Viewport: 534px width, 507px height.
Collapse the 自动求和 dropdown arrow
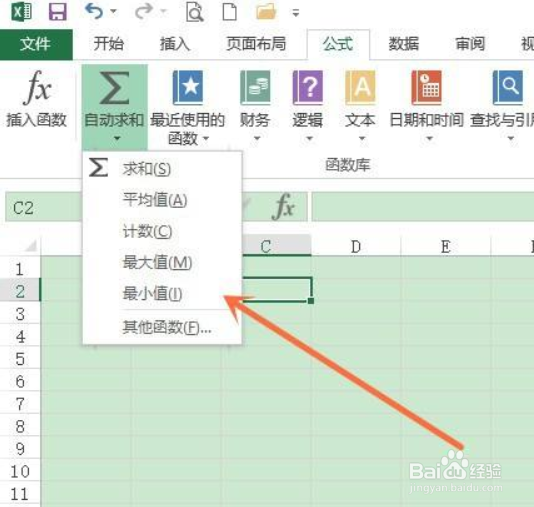coord(117,138)
